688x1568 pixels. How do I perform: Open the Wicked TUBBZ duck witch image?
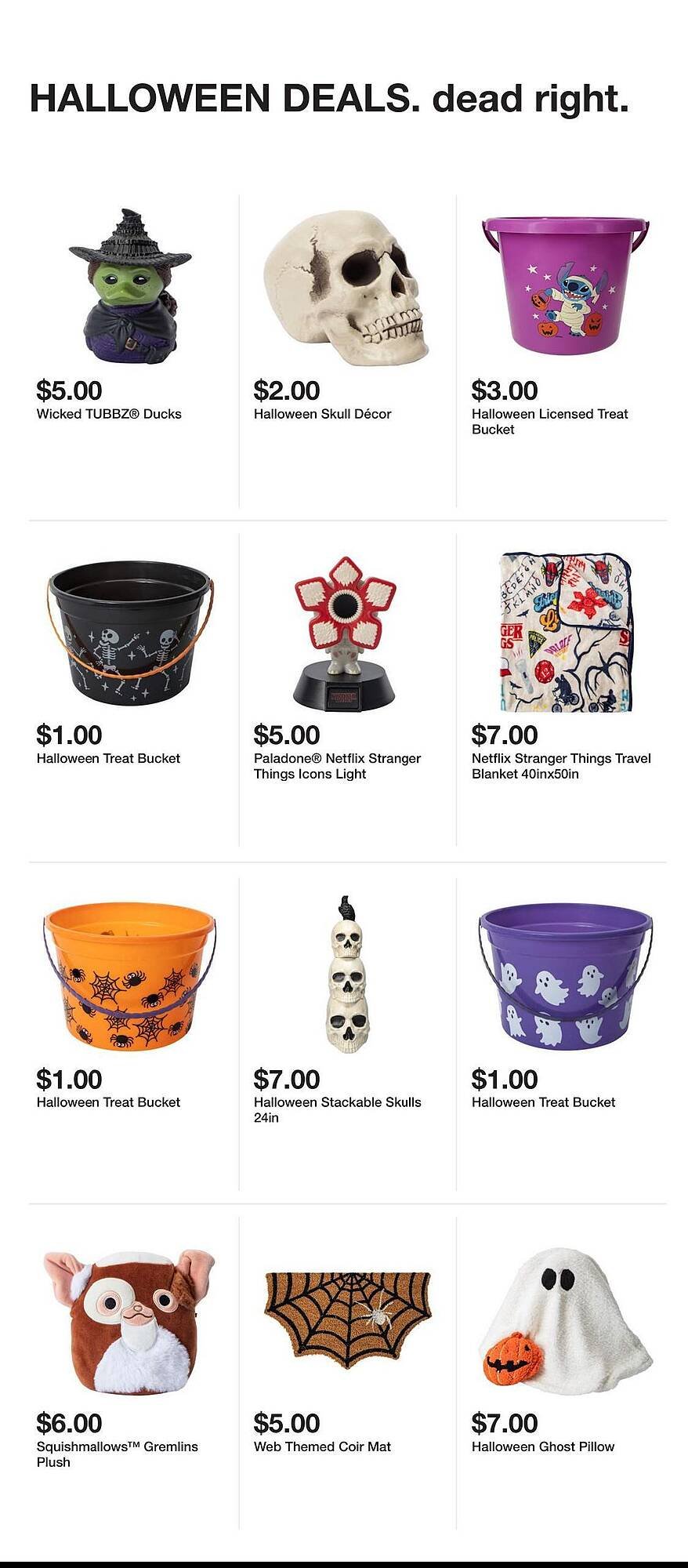pos(130,286)
